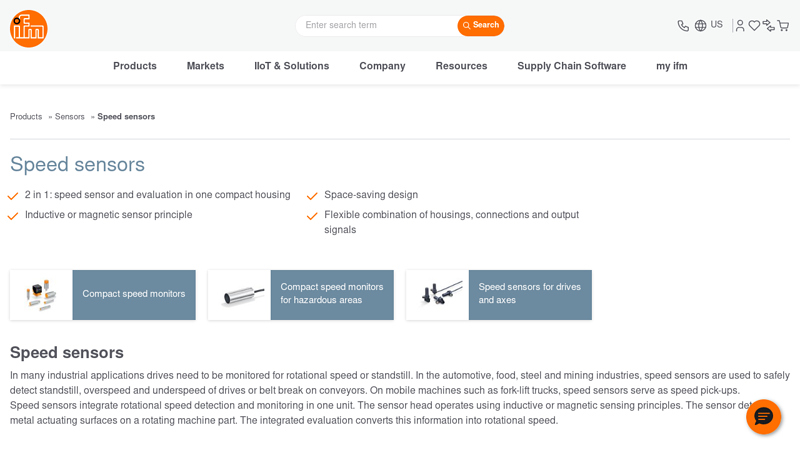
Task: Focus the search term input field
Action: point(376,26)
